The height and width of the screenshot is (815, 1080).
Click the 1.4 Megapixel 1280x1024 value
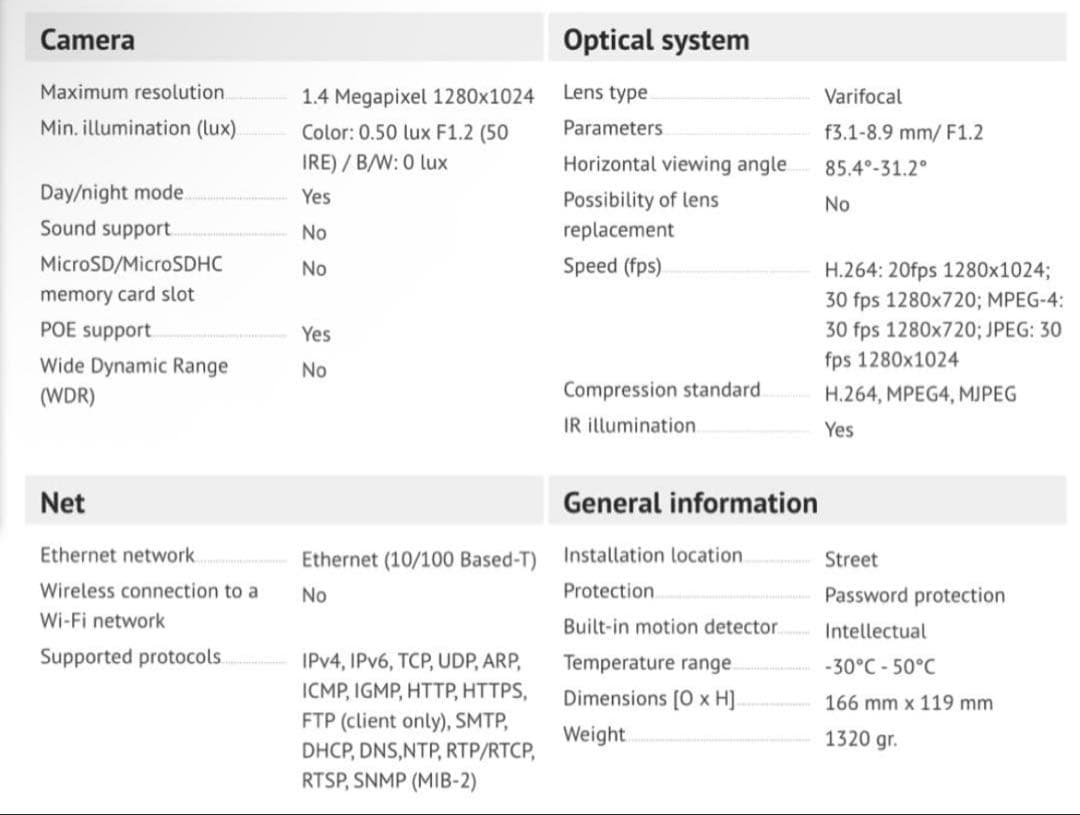pos(417,97)
